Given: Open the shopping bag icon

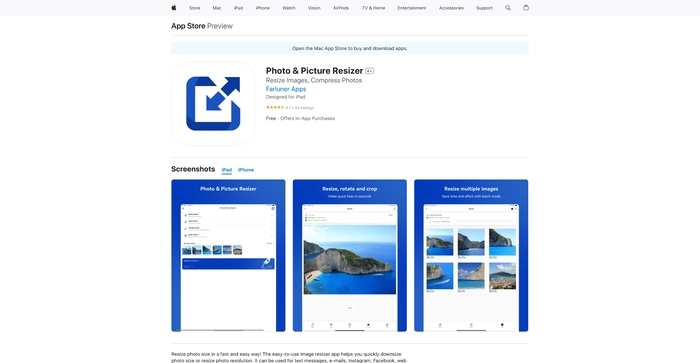Looking at the screenshot, I should point(526,8).
